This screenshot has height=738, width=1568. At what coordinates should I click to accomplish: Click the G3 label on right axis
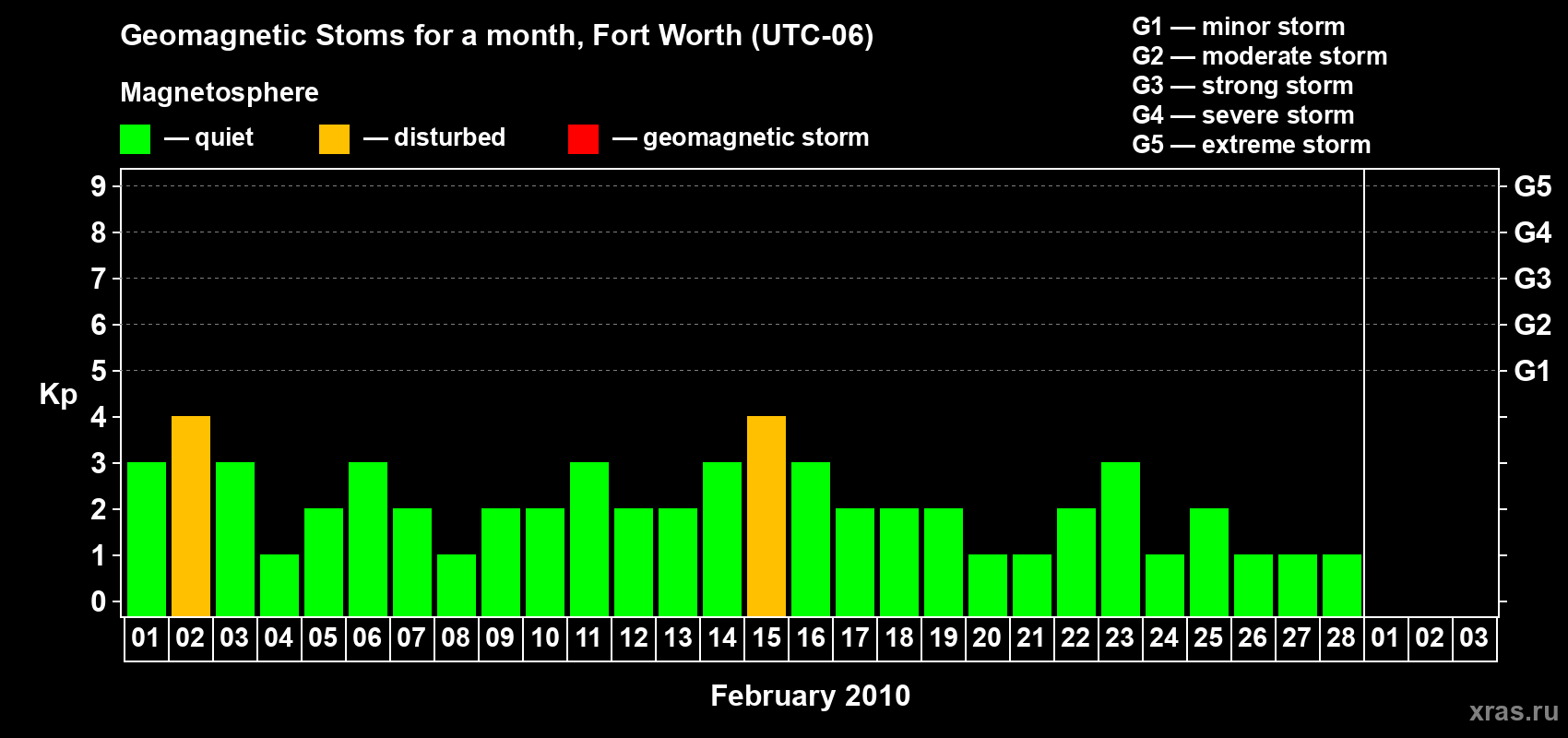[x=1533, y=279]
